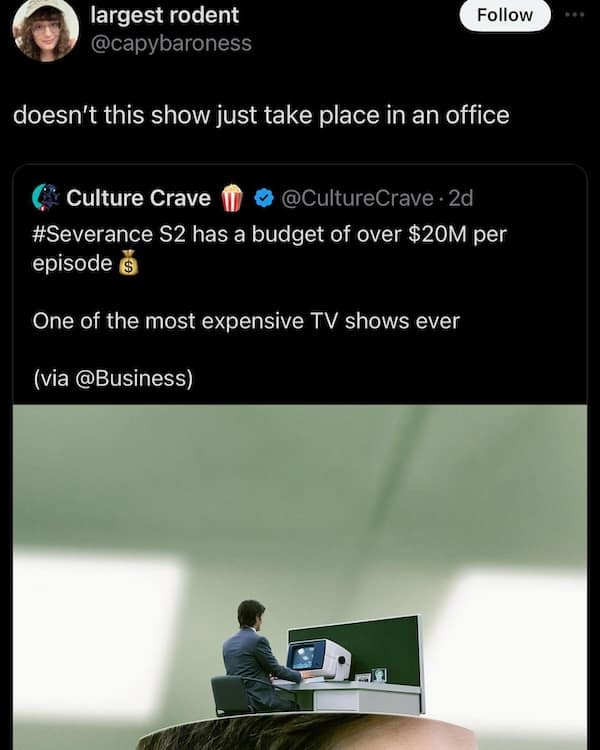
Task: Click the man at the desk in image
Action: (x=257, y=654)
